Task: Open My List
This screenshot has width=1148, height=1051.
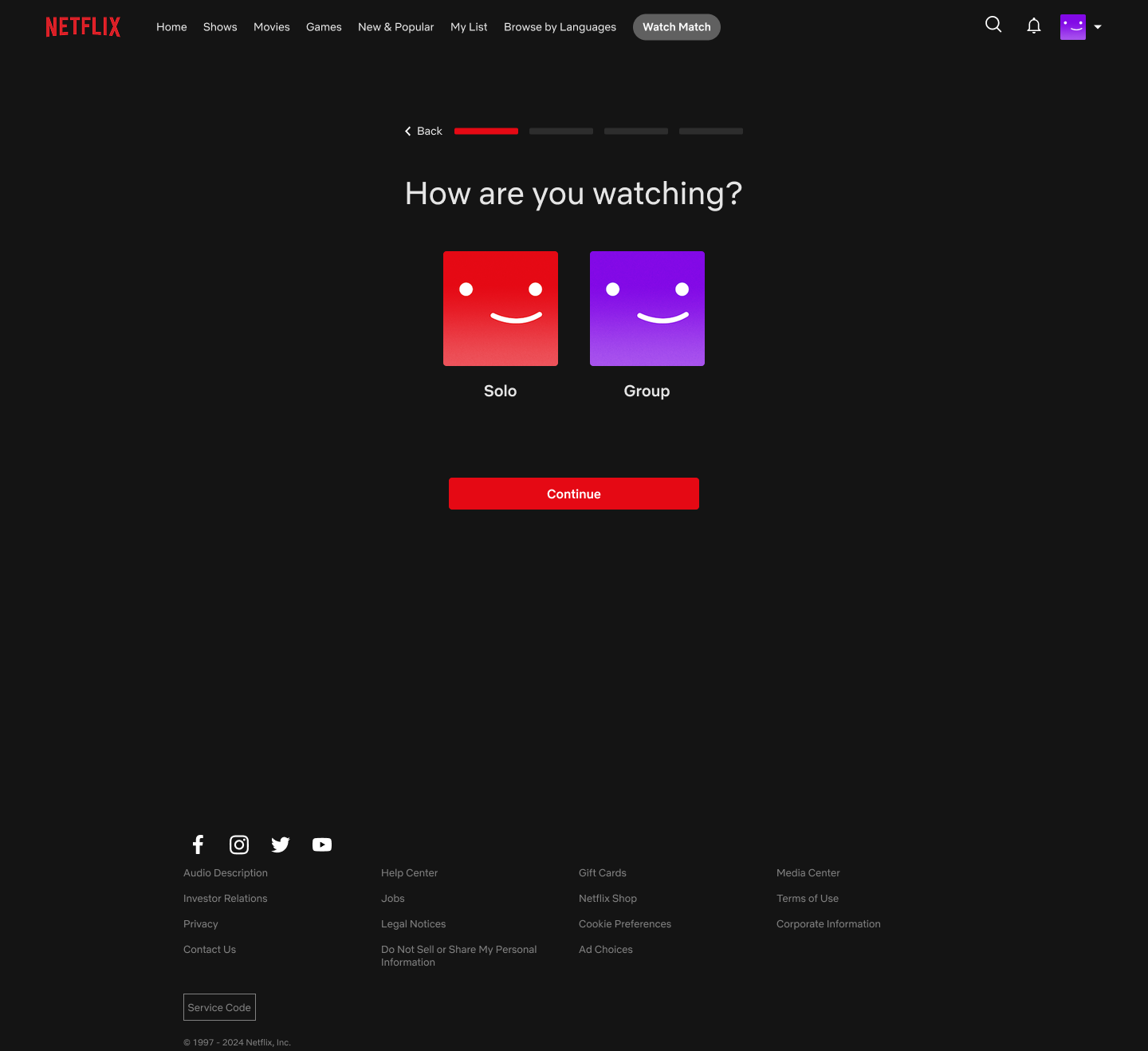Action: coord(469,27)
